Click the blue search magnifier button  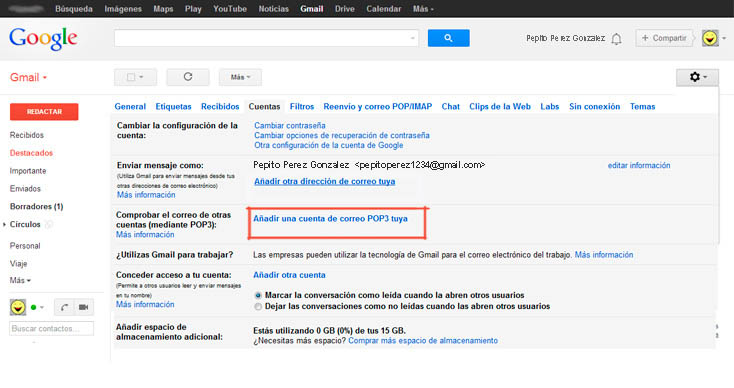448,38
